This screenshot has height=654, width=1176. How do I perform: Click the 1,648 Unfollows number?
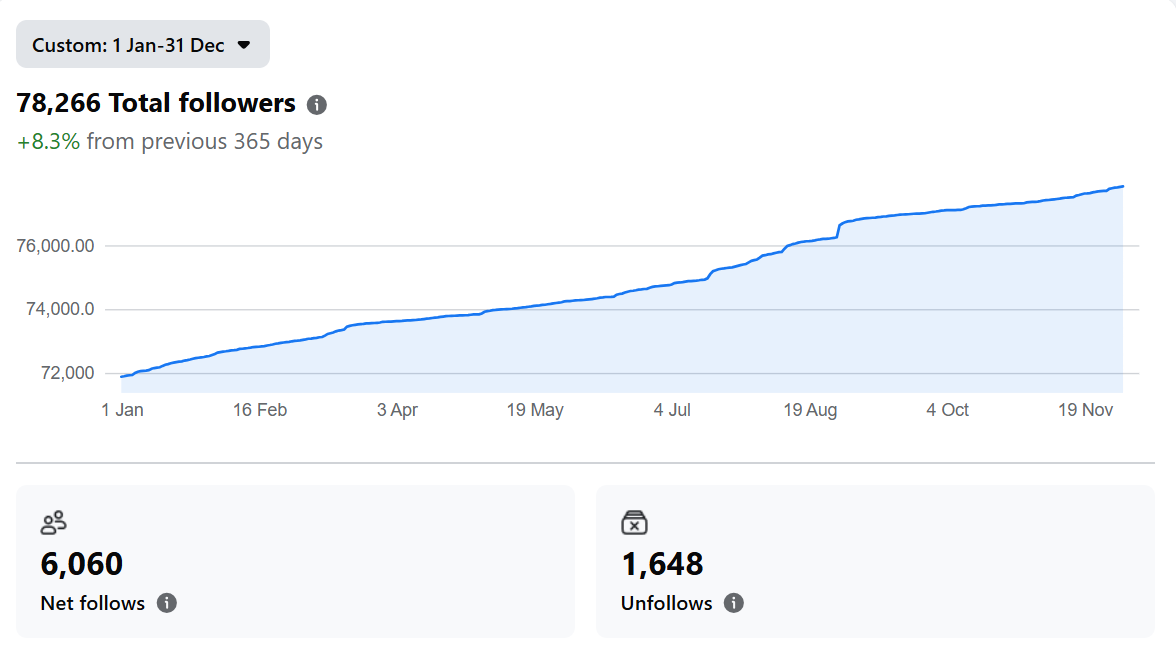(x=662, y=564)
